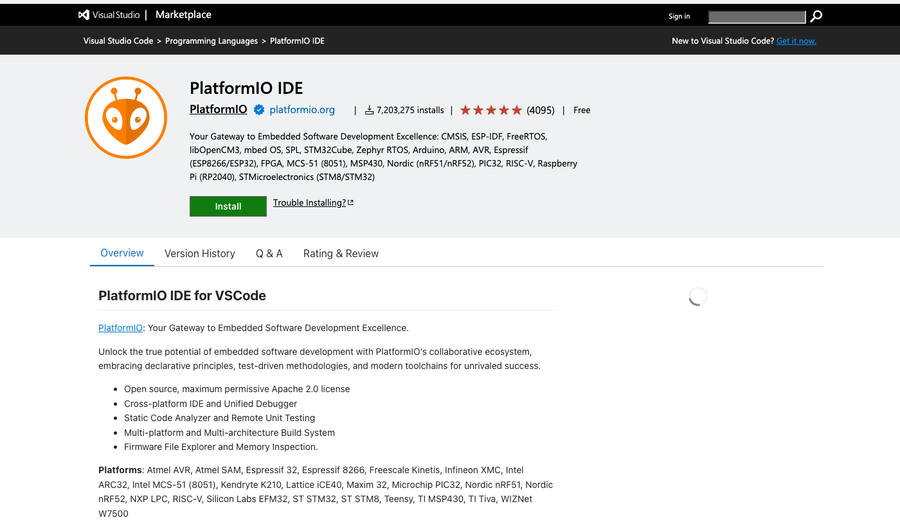Open the Version History tab
Image resolution: width=900 pixels, height=531 pixels.
[x=200, y=254]
